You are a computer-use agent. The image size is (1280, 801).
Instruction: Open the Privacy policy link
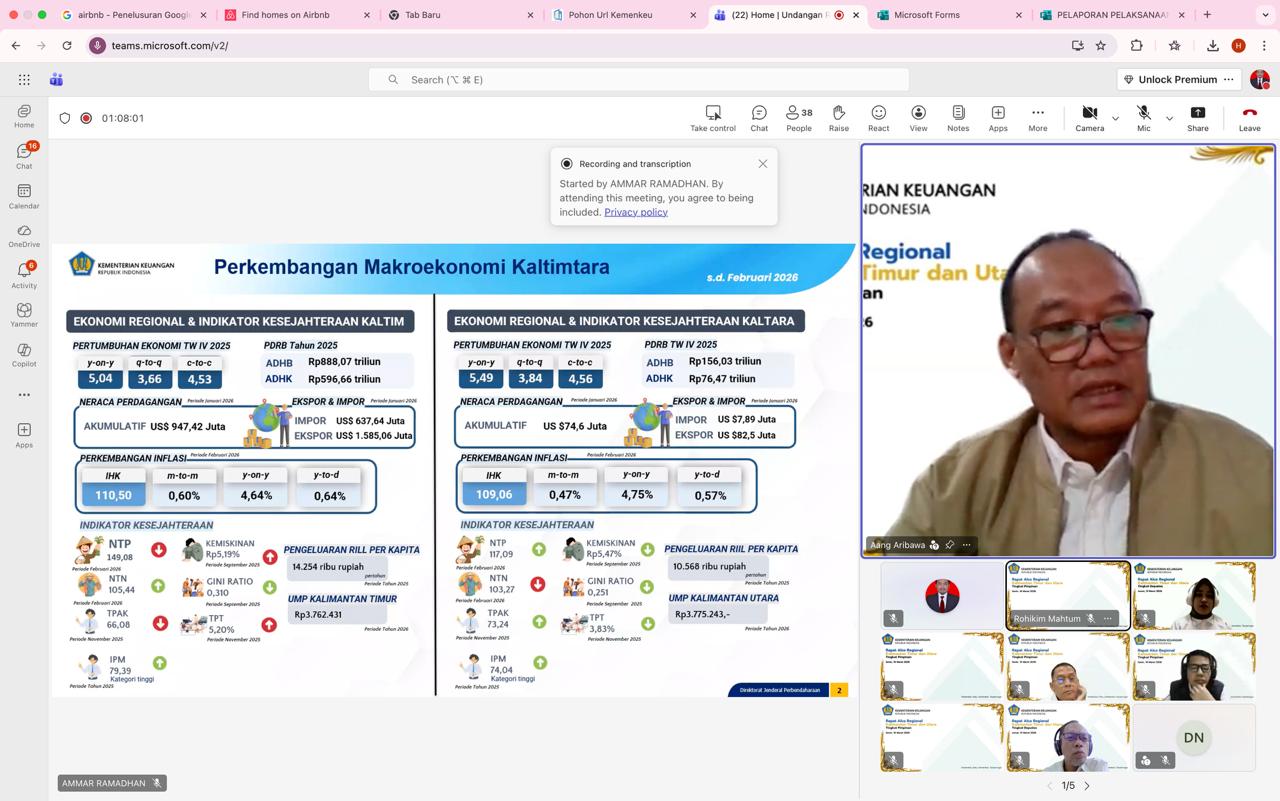pos(634,211)
